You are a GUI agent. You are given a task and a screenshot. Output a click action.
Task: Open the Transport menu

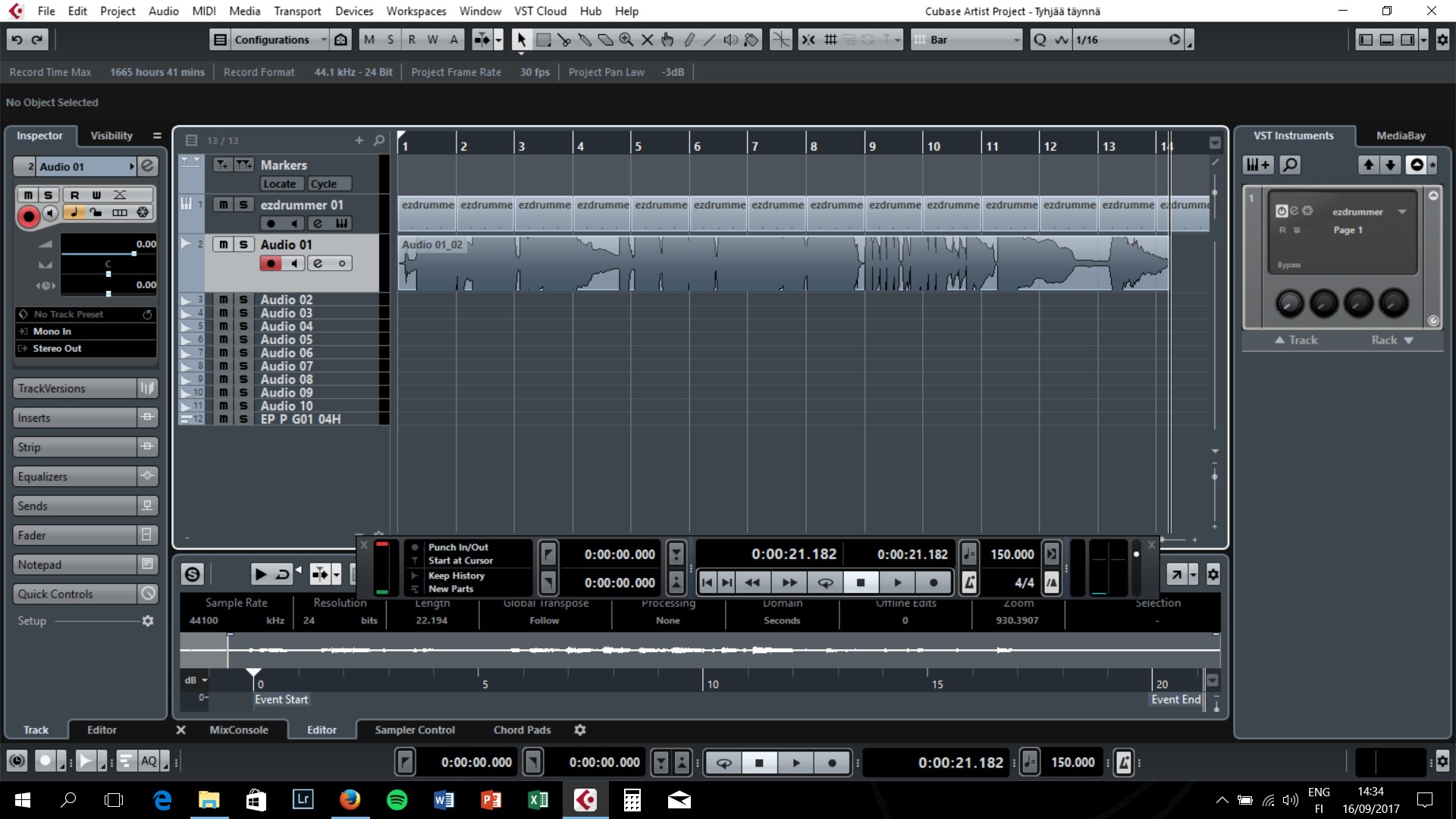(297, 11)
